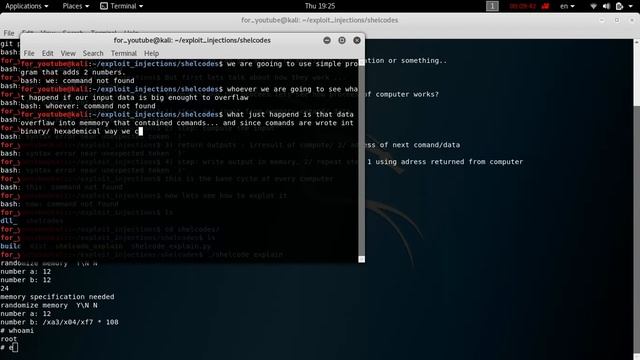
Task: Click the "# whoami" line in background terminal
Action: (17, 331)
